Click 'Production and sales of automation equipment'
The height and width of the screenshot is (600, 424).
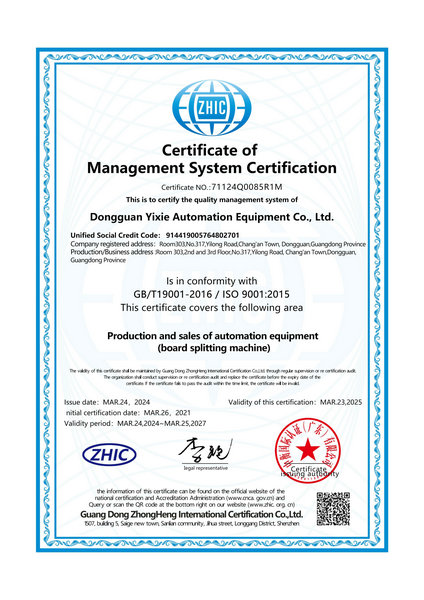pos(212,336)
